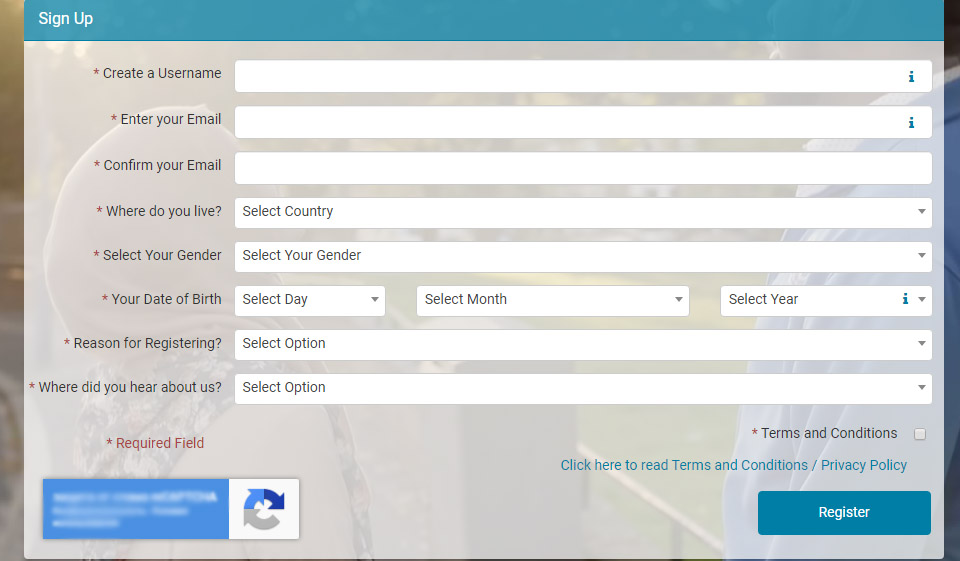Select the Confirm your Email text box
The height and width of the screenshot is (561, 960).
(x=582, y=168)
